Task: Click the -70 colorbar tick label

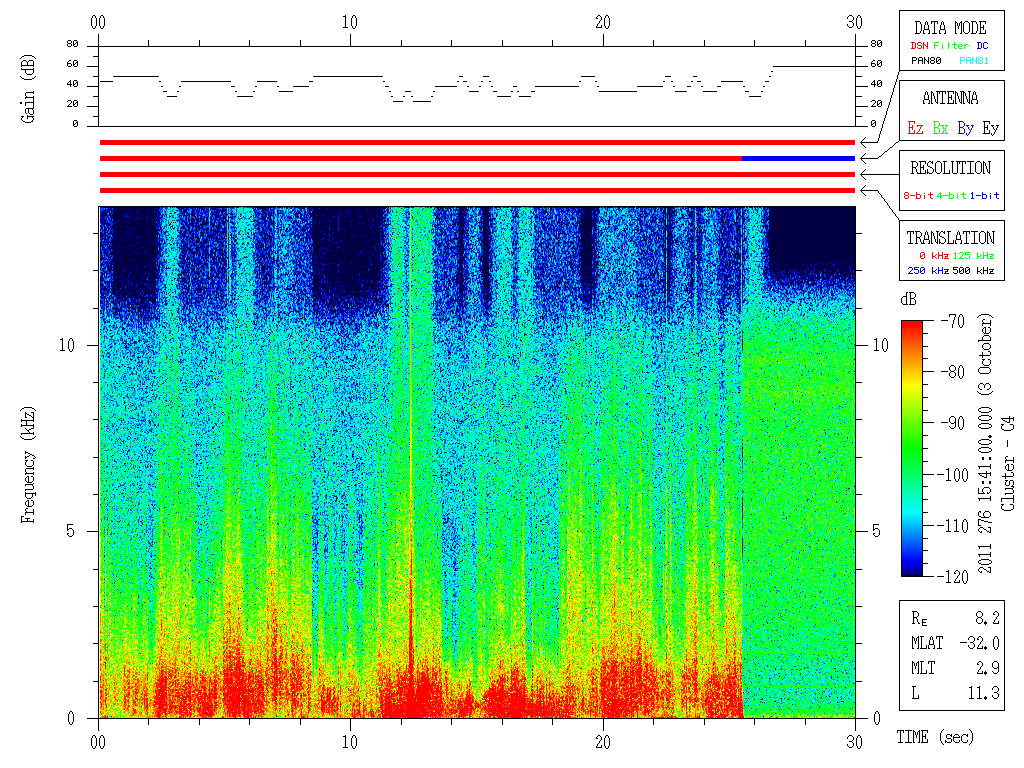Action: (x=953, y=321)
